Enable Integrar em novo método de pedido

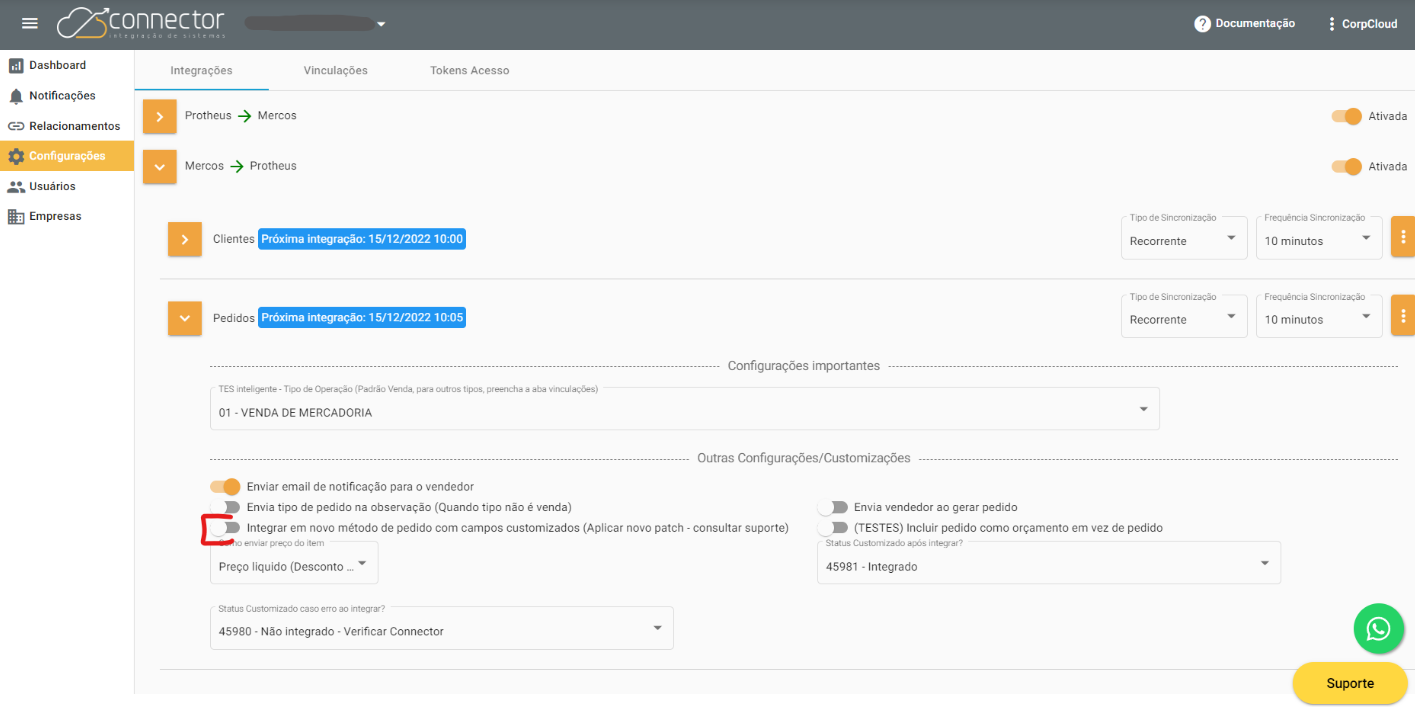click(227, 527)
